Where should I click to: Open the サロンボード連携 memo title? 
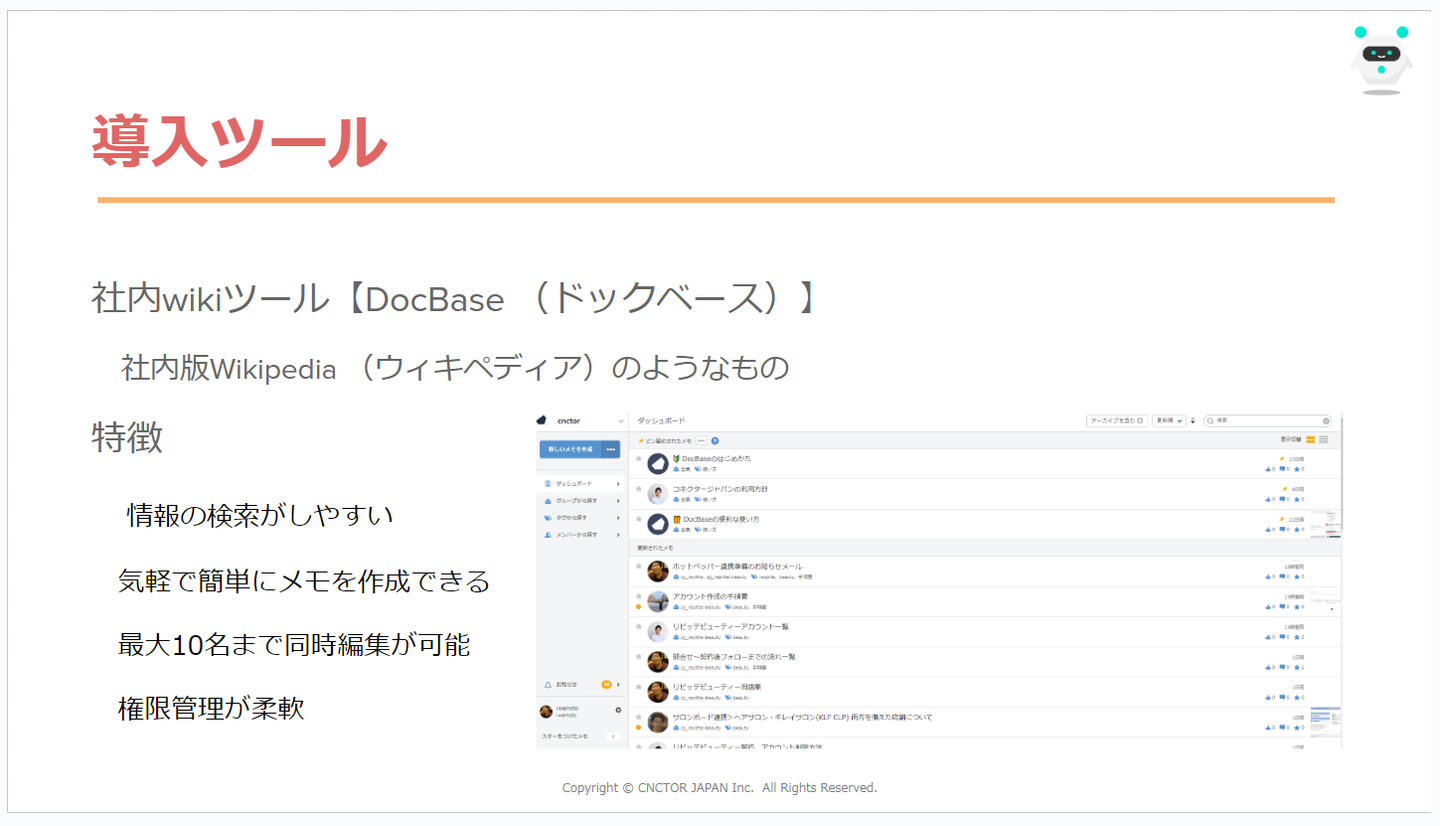(803, 717)
